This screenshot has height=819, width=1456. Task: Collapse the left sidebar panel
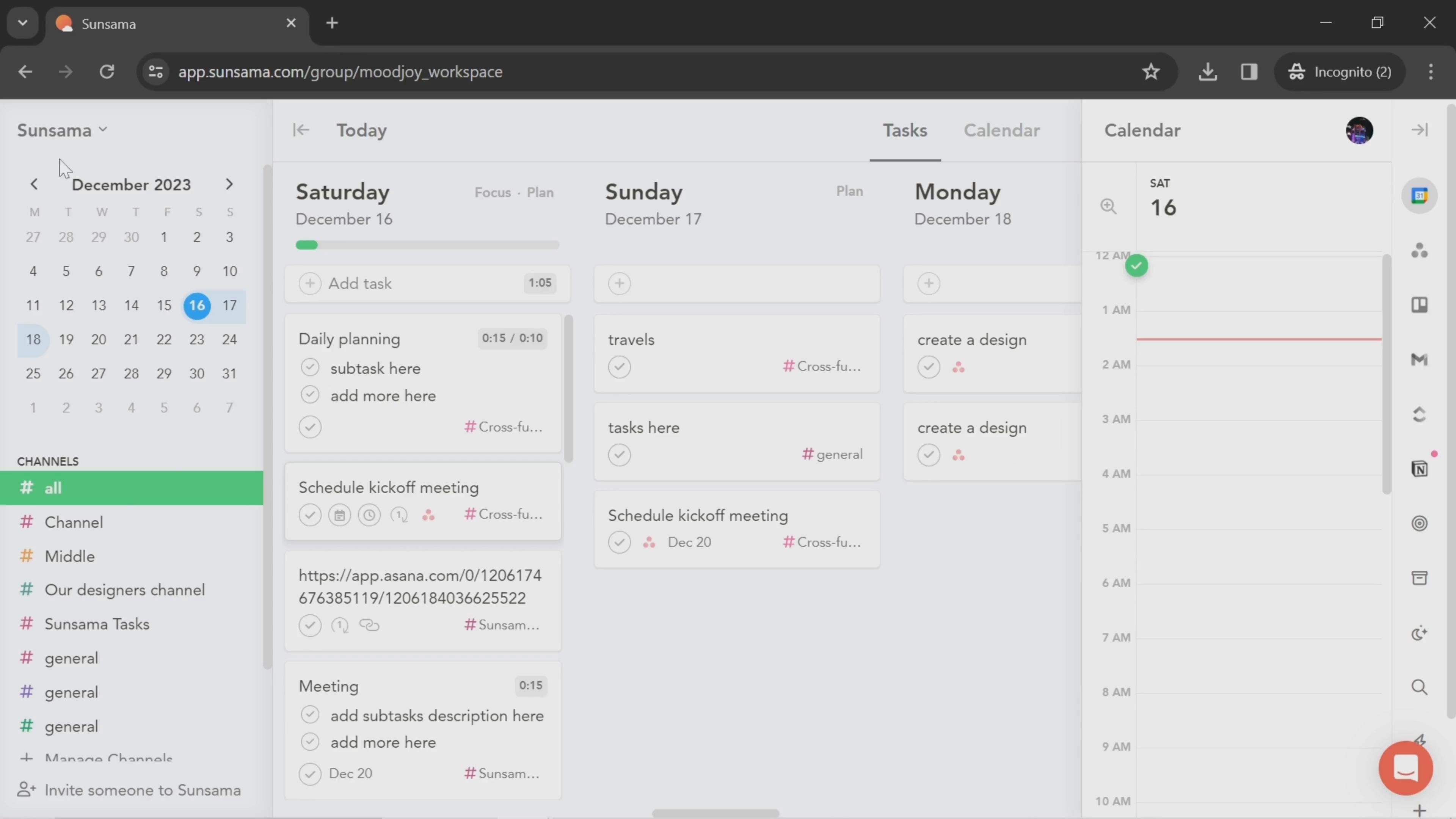tap(301, 130)
